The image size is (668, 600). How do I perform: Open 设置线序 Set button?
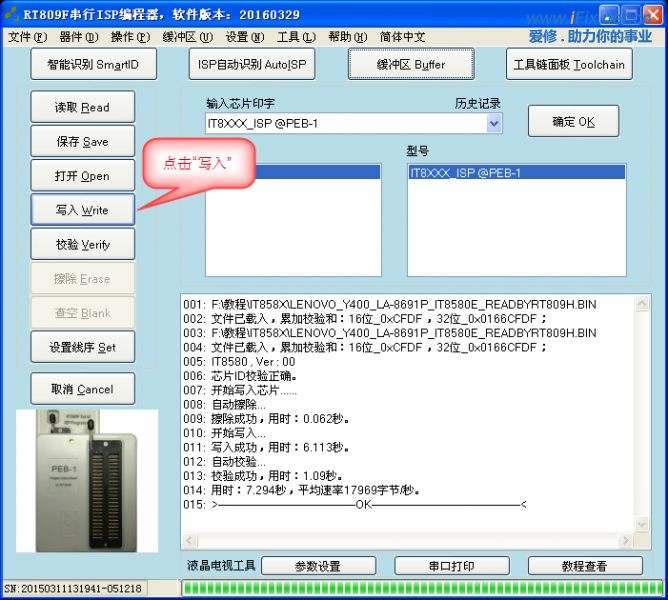pyautogui.click(x=82, y=347)
